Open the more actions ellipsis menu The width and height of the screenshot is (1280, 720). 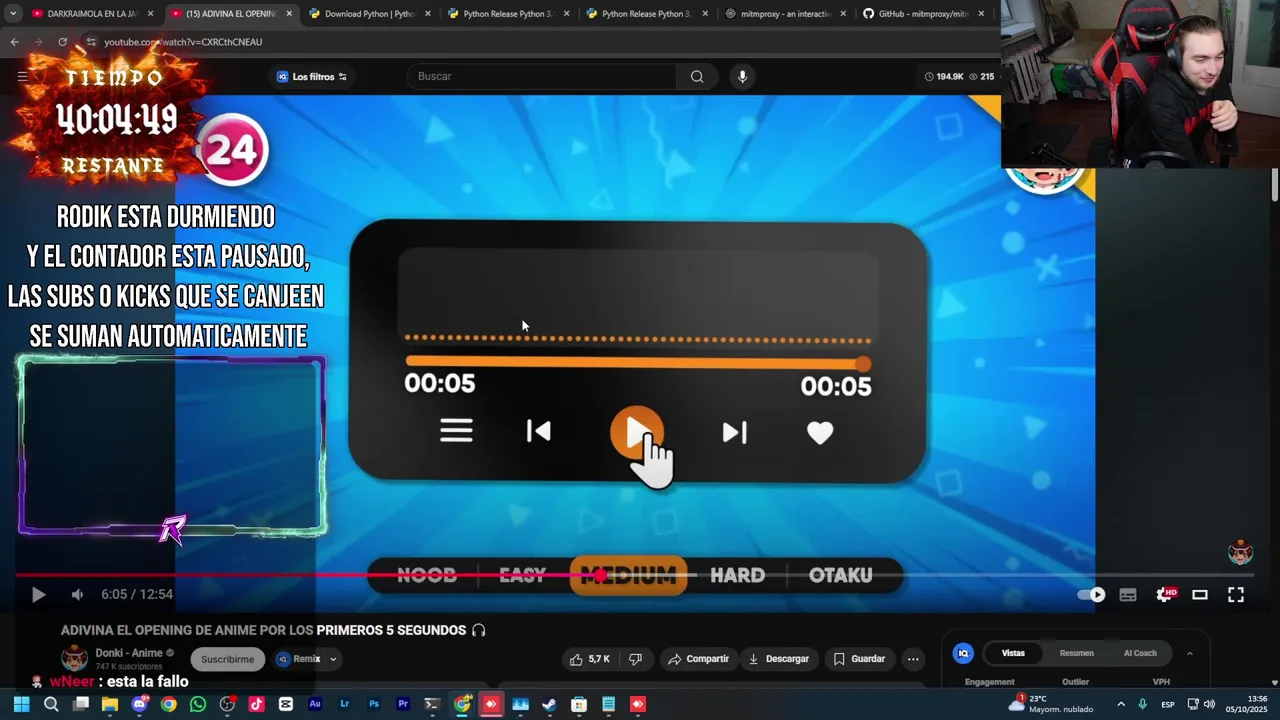(913, 659)
